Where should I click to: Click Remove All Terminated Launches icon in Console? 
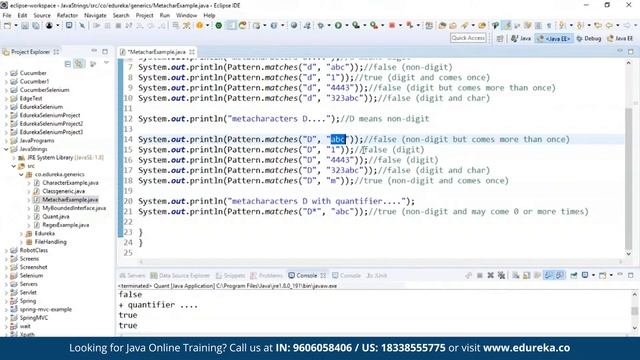[502, 276]
